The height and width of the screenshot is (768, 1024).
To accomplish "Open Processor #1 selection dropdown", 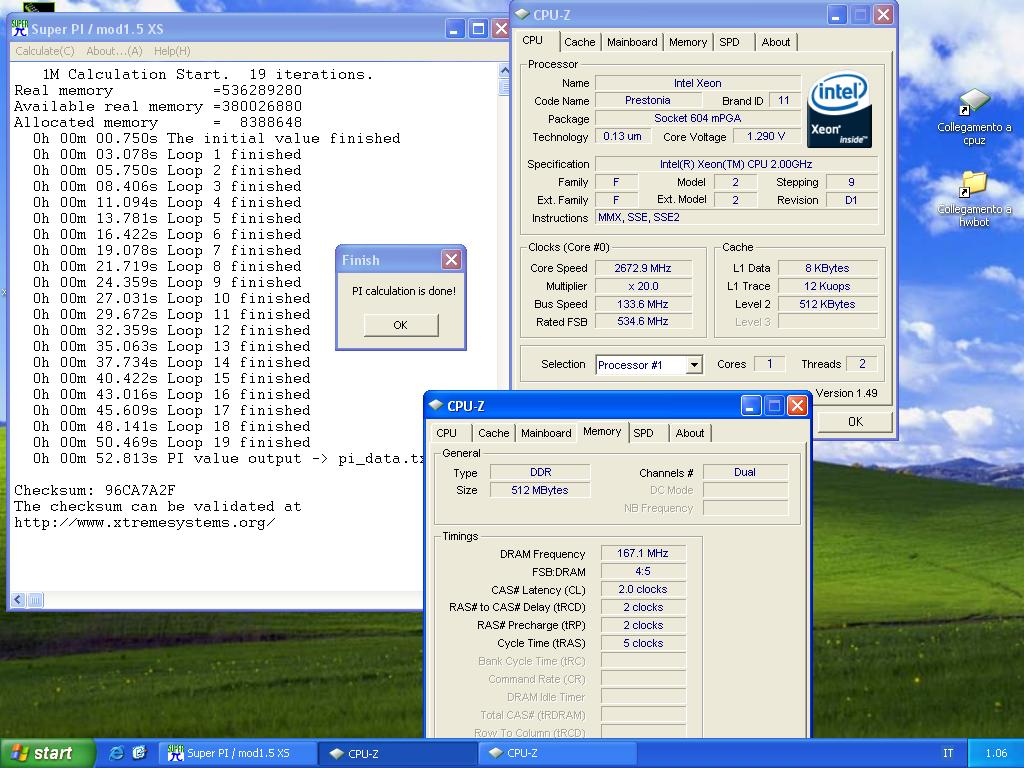I will tap(694, 365).
